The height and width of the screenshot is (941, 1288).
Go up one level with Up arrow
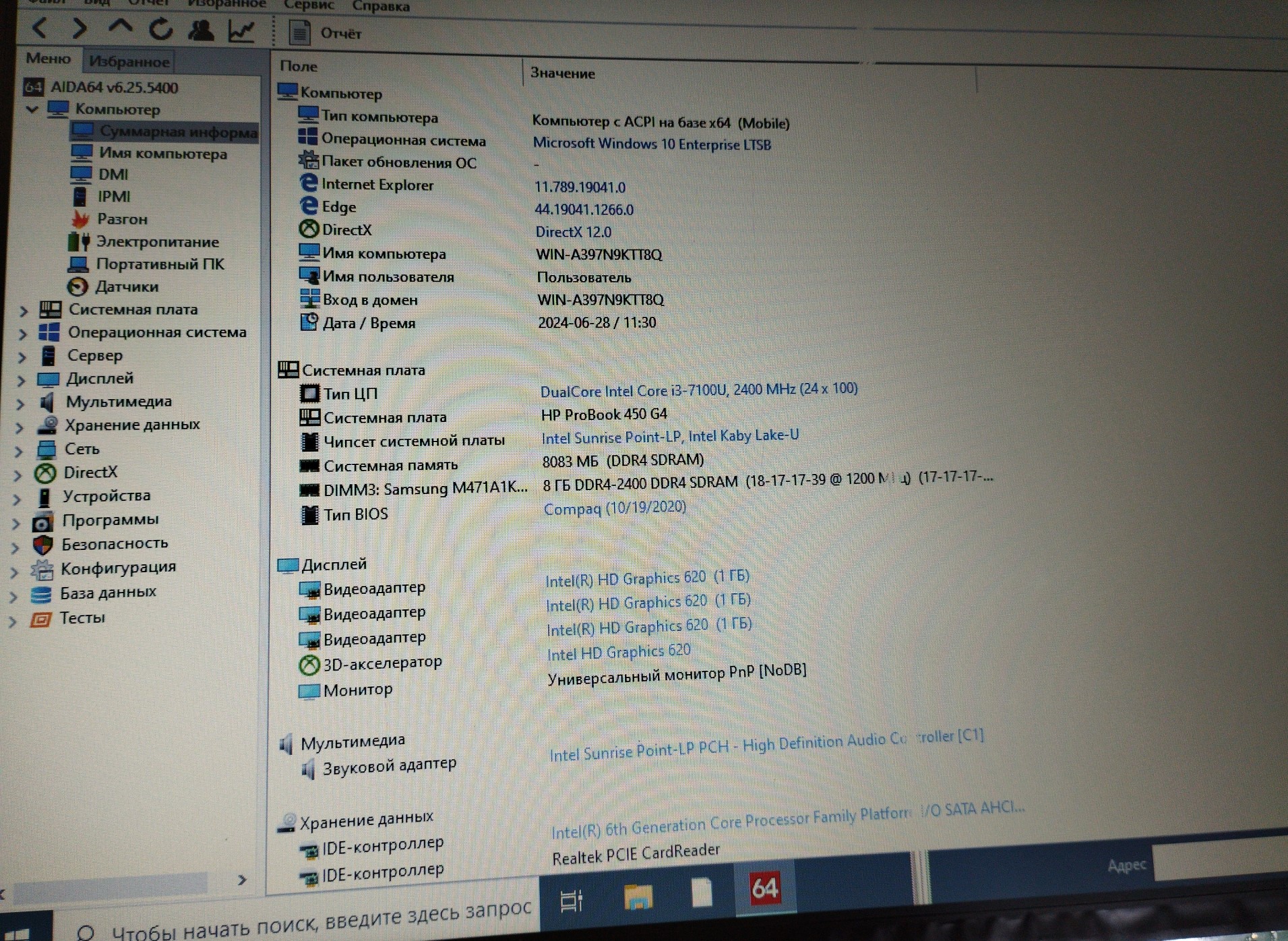(120, 28)
